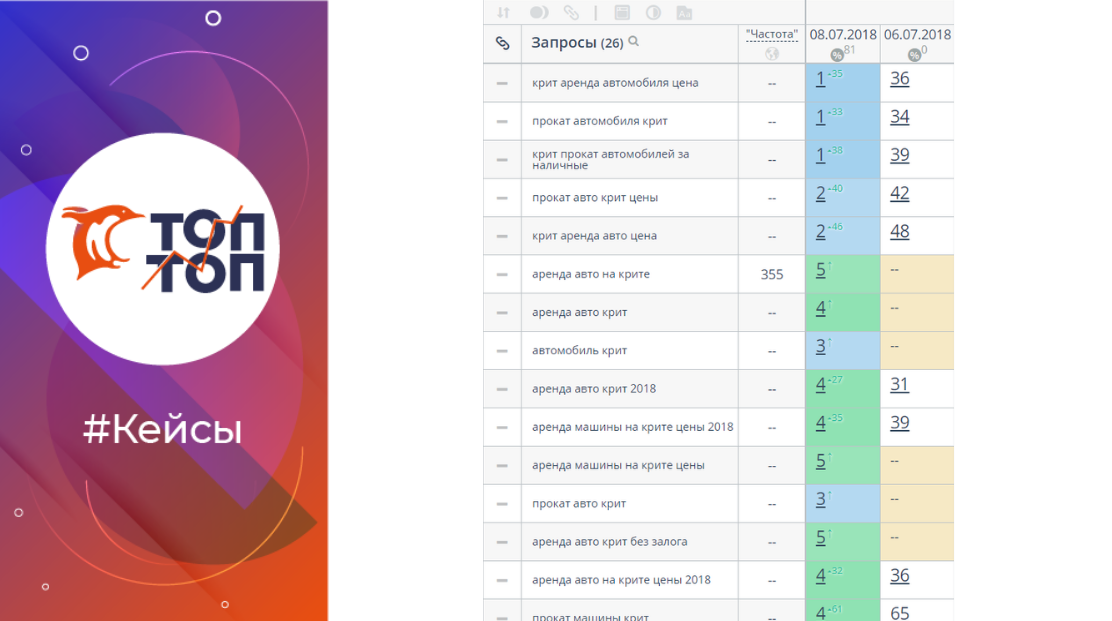1112x621 pixels.
Task: Click the dash icon for аренда машины на крите цены
Action: [x=502, y=466]
